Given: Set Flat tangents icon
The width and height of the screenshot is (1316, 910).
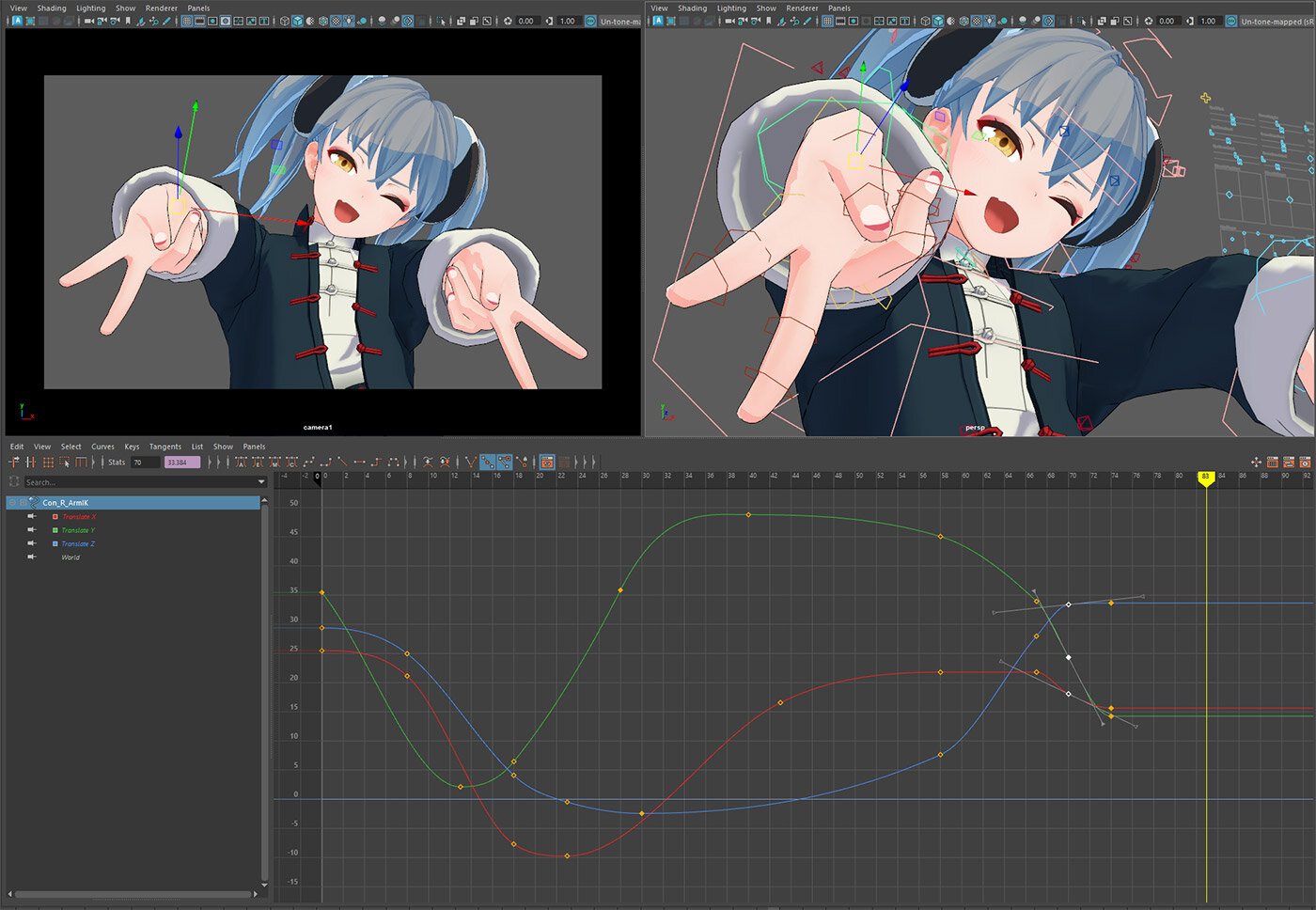Looking at the screenshot, I should 359,462.
